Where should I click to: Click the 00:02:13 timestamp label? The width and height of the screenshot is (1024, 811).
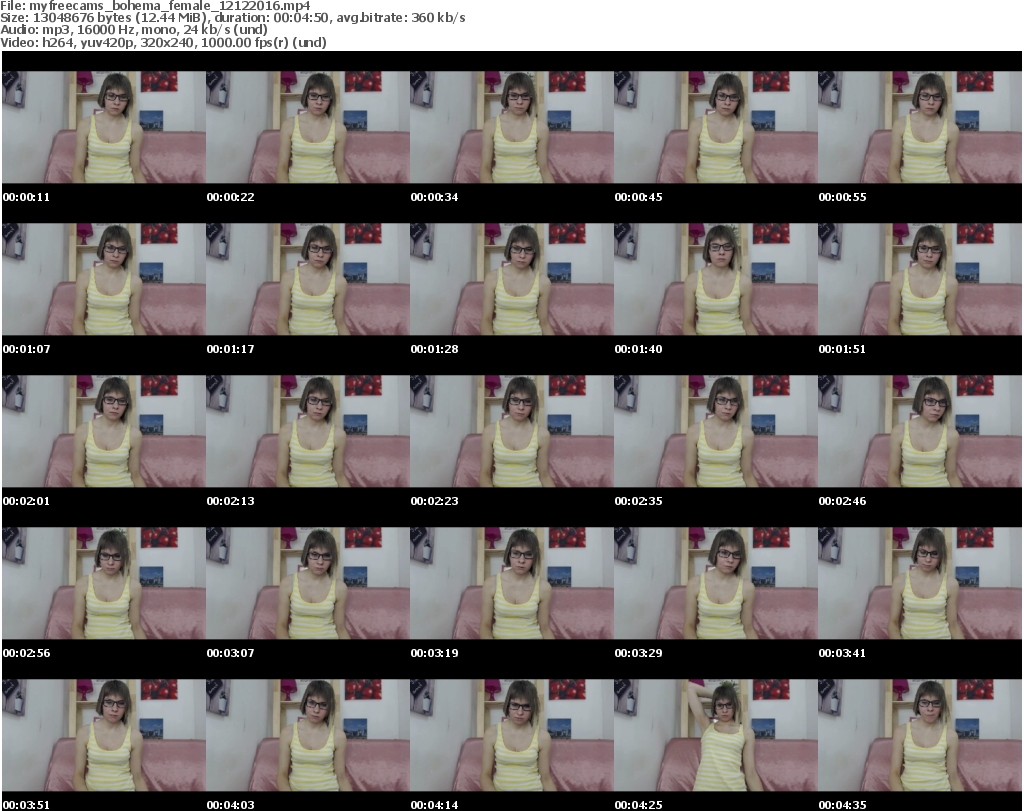tap(231, 501)
